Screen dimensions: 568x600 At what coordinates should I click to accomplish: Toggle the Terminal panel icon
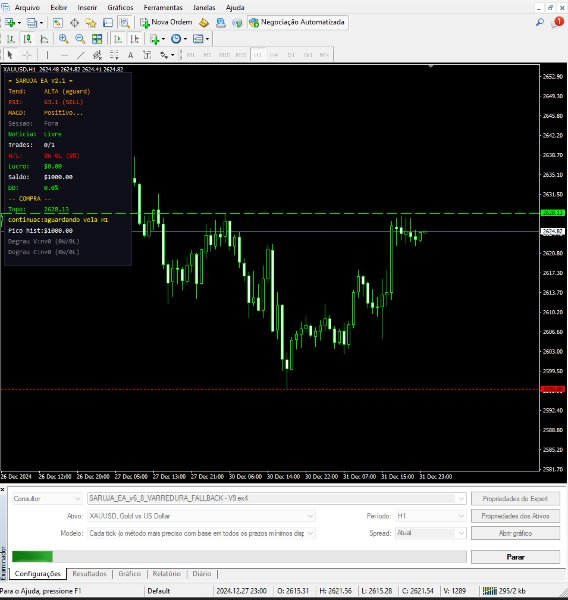click(108, 23)
